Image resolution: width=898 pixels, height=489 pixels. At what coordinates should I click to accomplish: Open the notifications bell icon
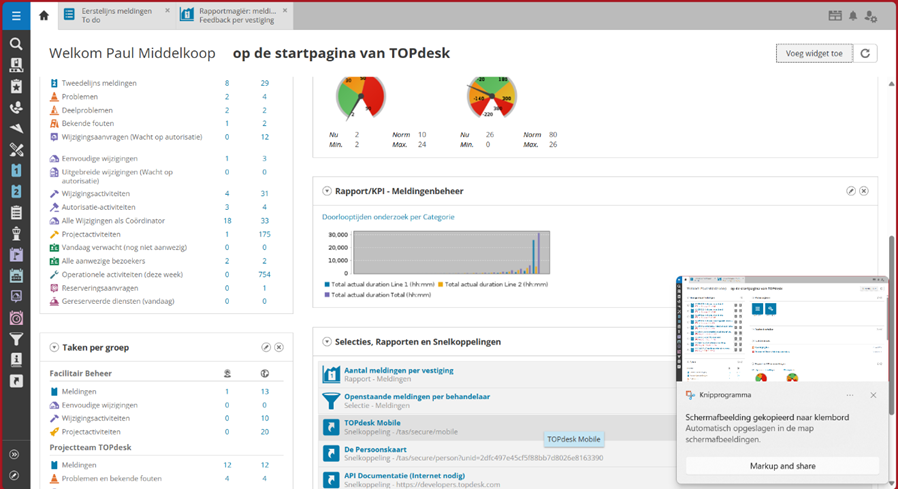pos(853,16)
